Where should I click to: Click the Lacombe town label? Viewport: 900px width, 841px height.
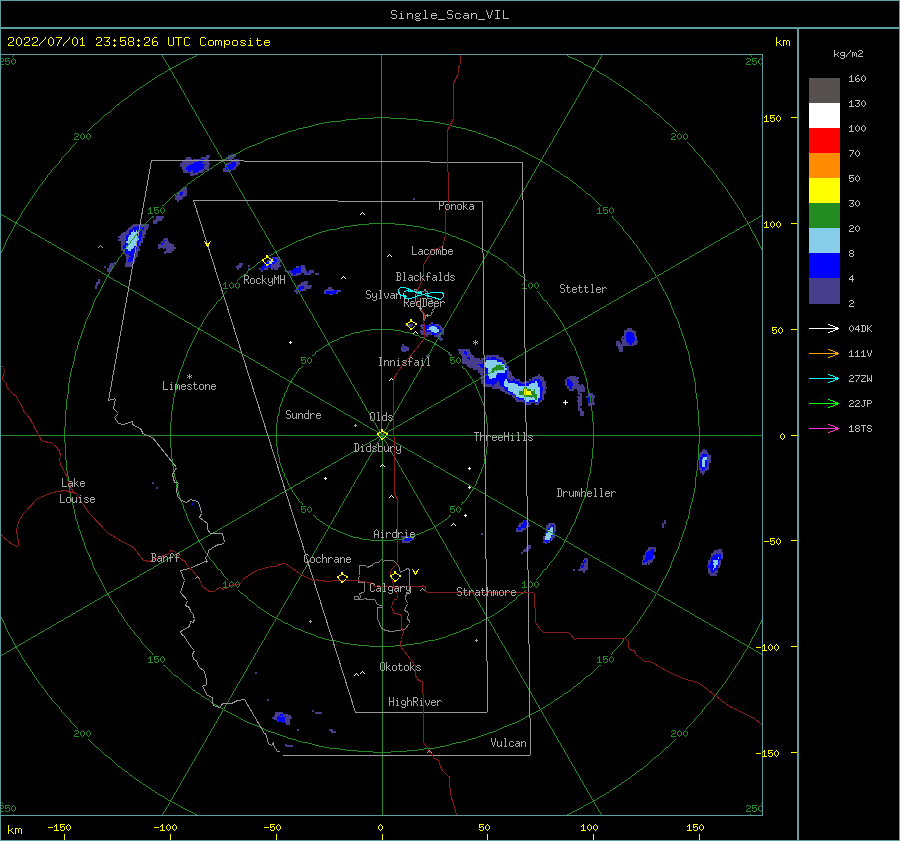coord(432,251)
